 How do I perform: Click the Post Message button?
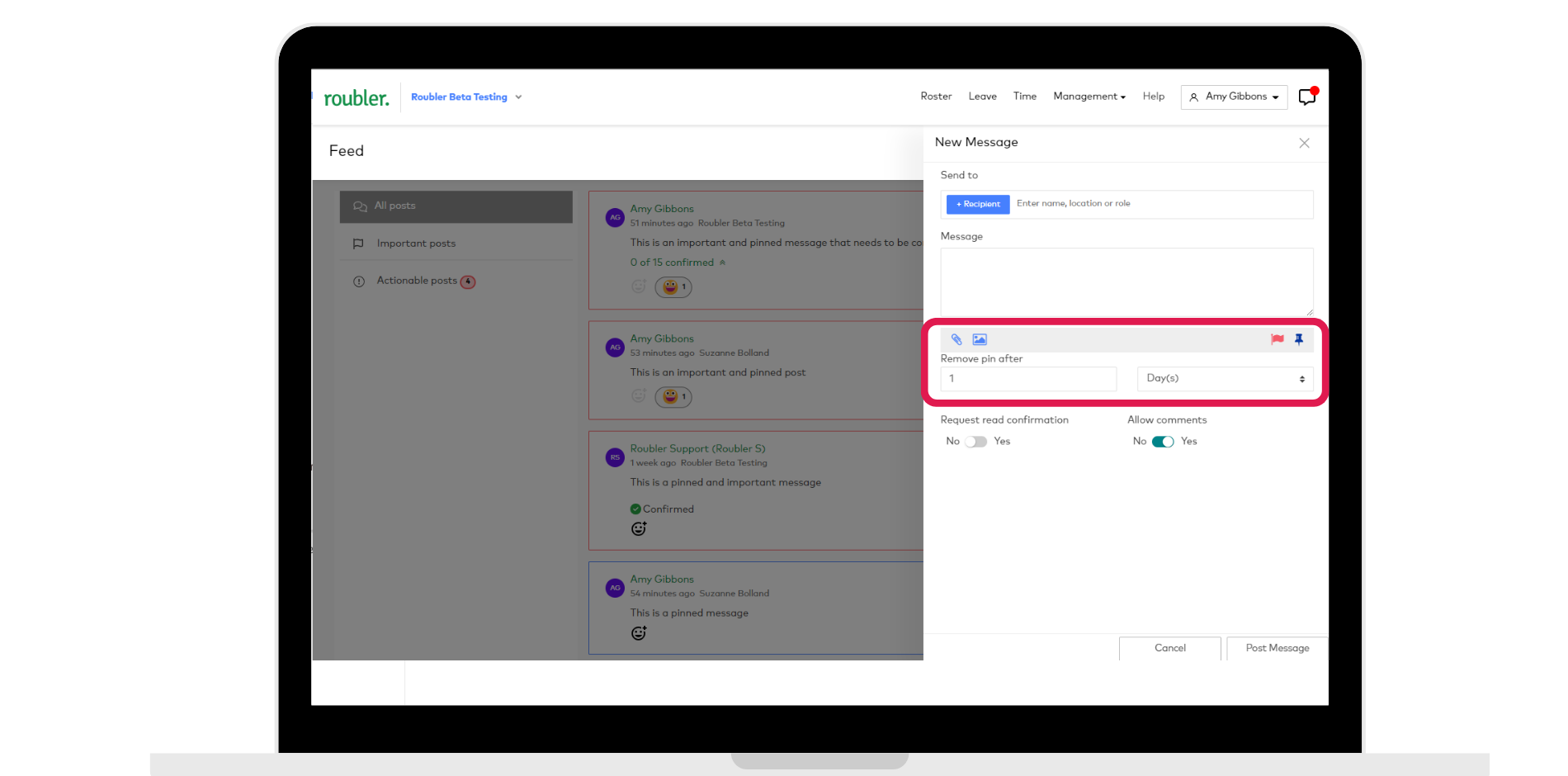coord(1278,648)
